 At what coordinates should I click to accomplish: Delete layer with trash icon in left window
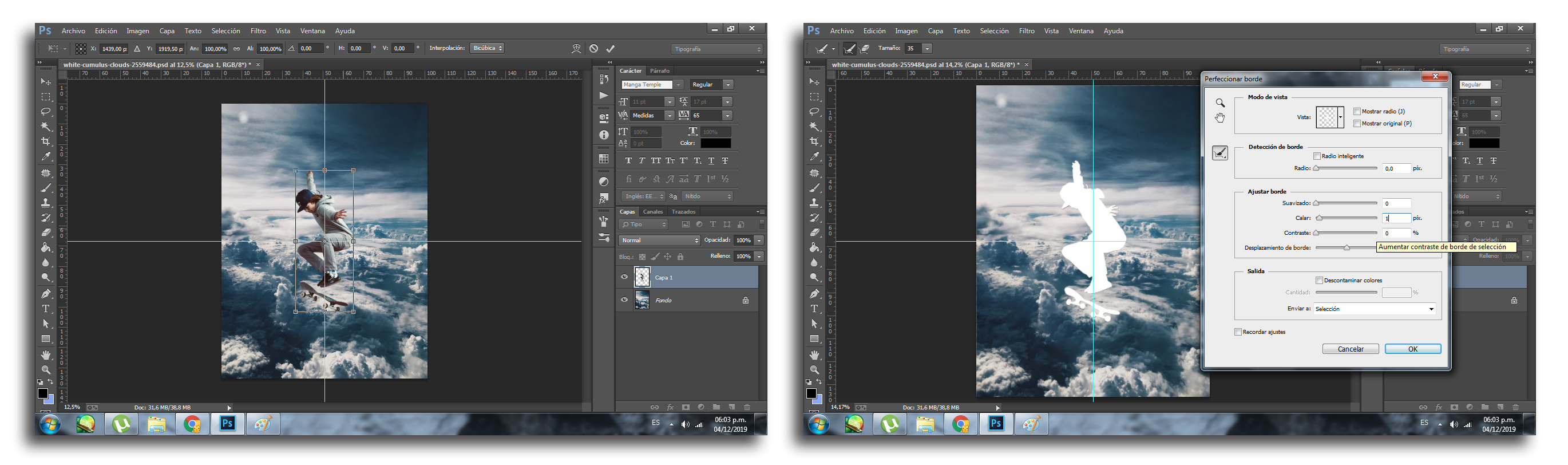747,407
